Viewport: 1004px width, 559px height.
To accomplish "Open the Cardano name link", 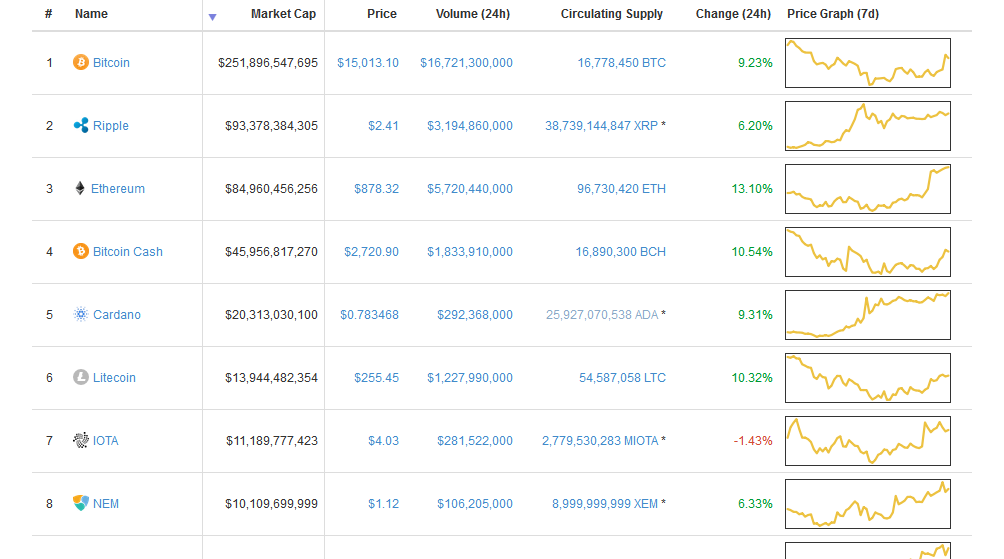I will coord(117,314).
